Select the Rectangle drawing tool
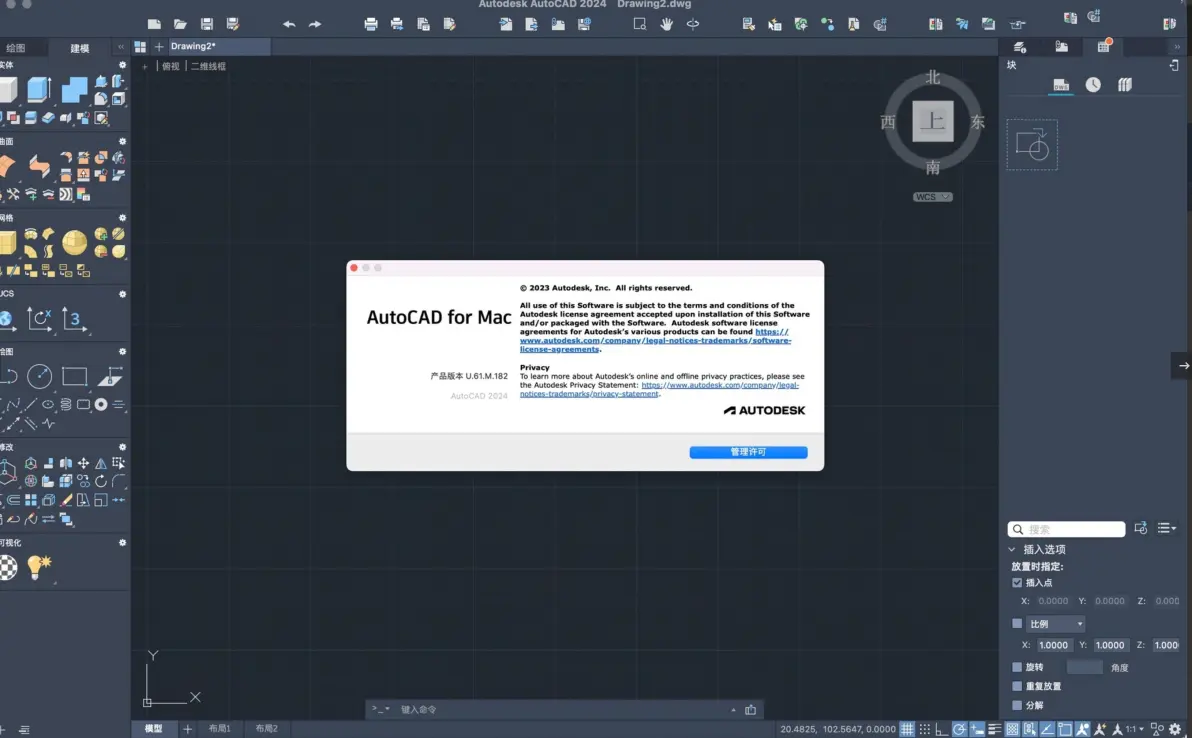 (74, 376)
